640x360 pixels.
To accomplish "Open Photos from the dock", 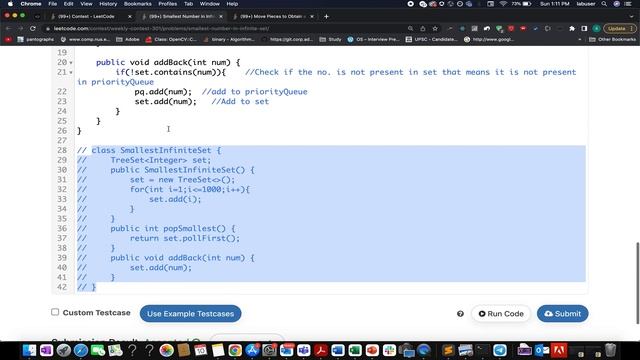I will [x=167, y=350].
